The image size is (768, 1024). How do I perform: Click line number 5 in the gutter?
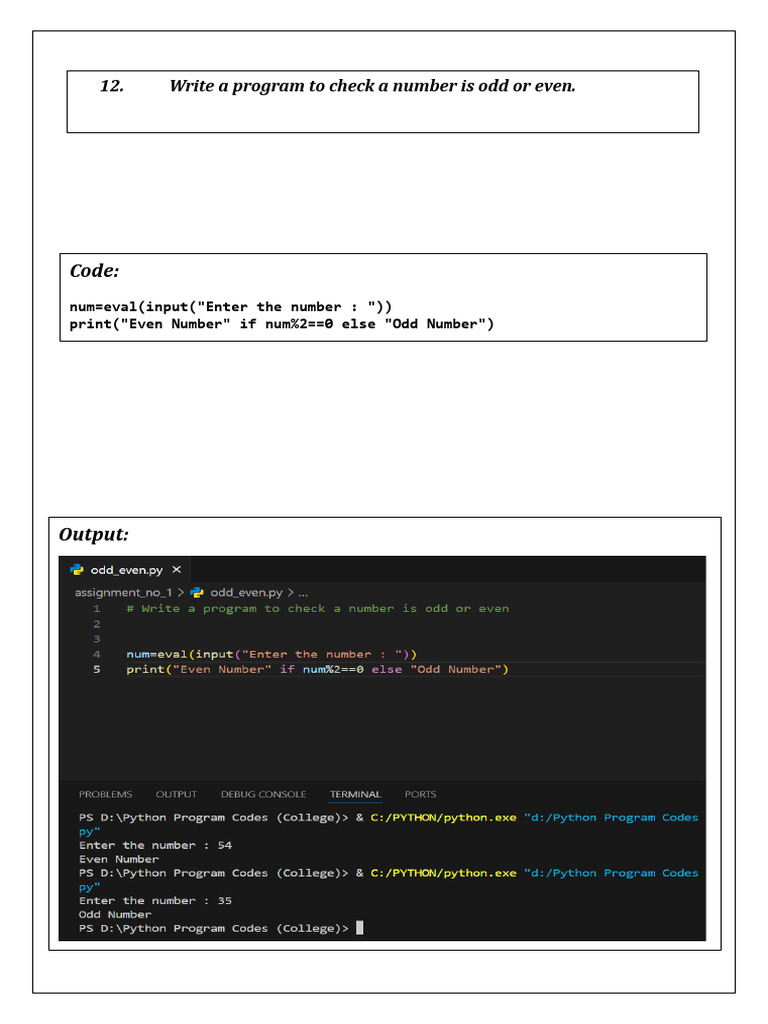tap(97, 669)
